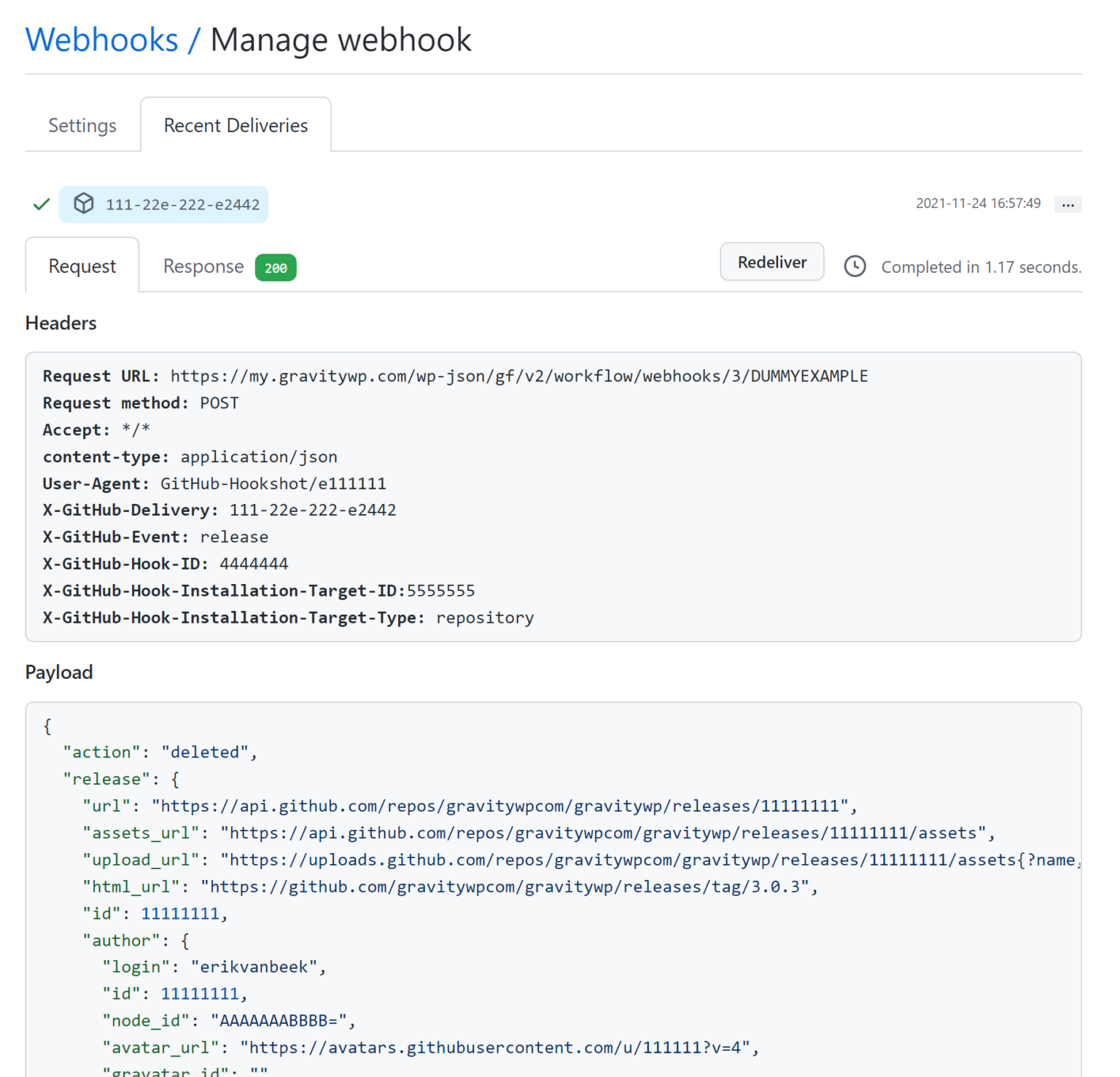Image resolution: width=1120 pixels, height=1077 pixels.
Task: Click the green checkmark delivery status icon
Action: [x=42, y=204]
